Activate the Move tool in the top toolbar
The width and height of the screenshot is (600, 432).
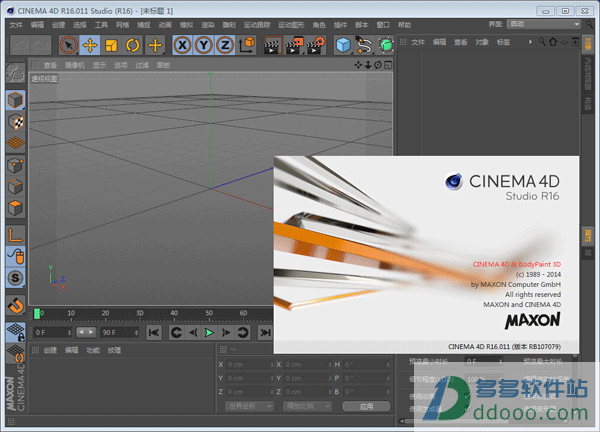pos(90,45)
